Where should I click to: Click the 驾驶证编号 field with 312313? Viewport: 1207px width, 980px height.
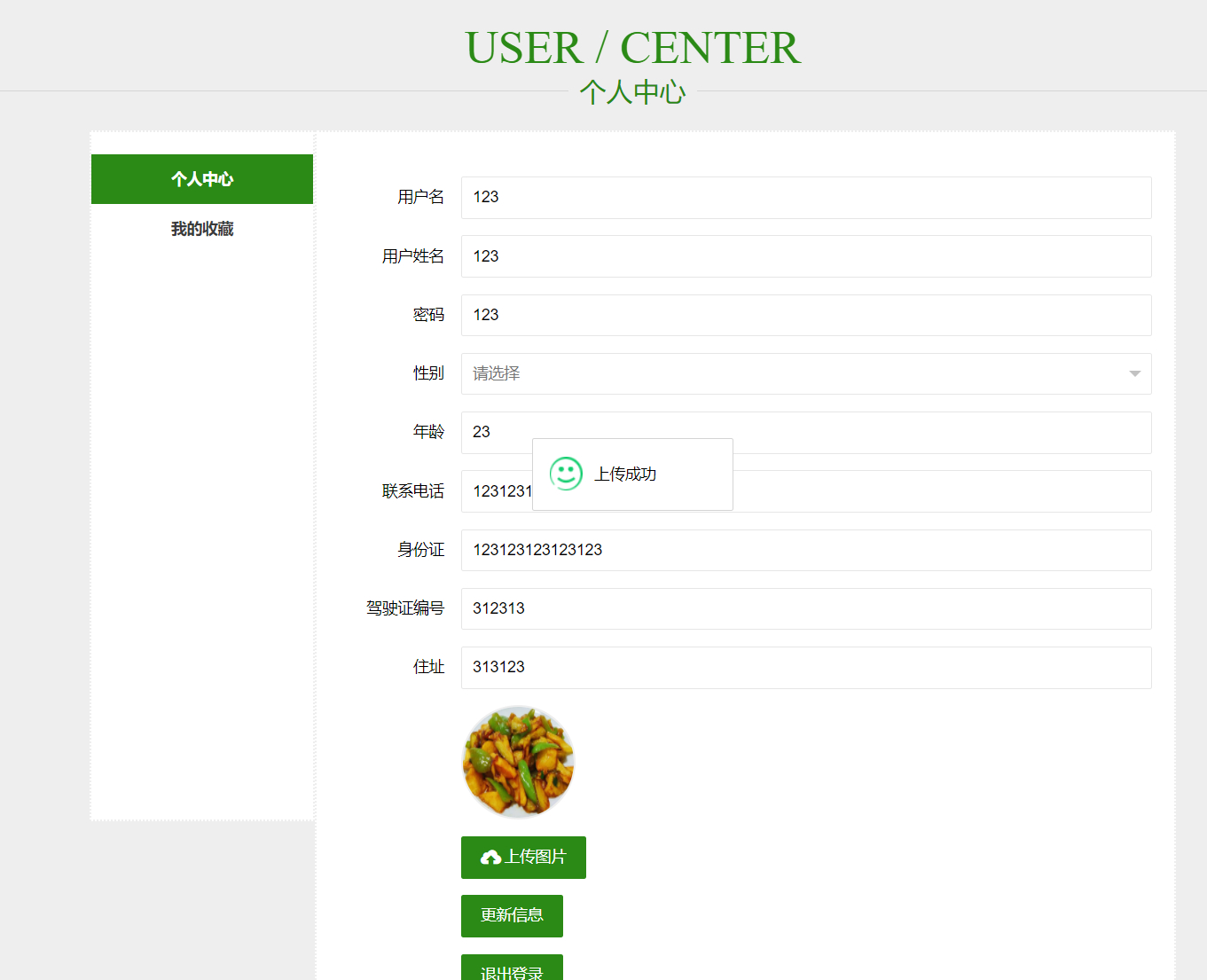[x=806, y=608]
